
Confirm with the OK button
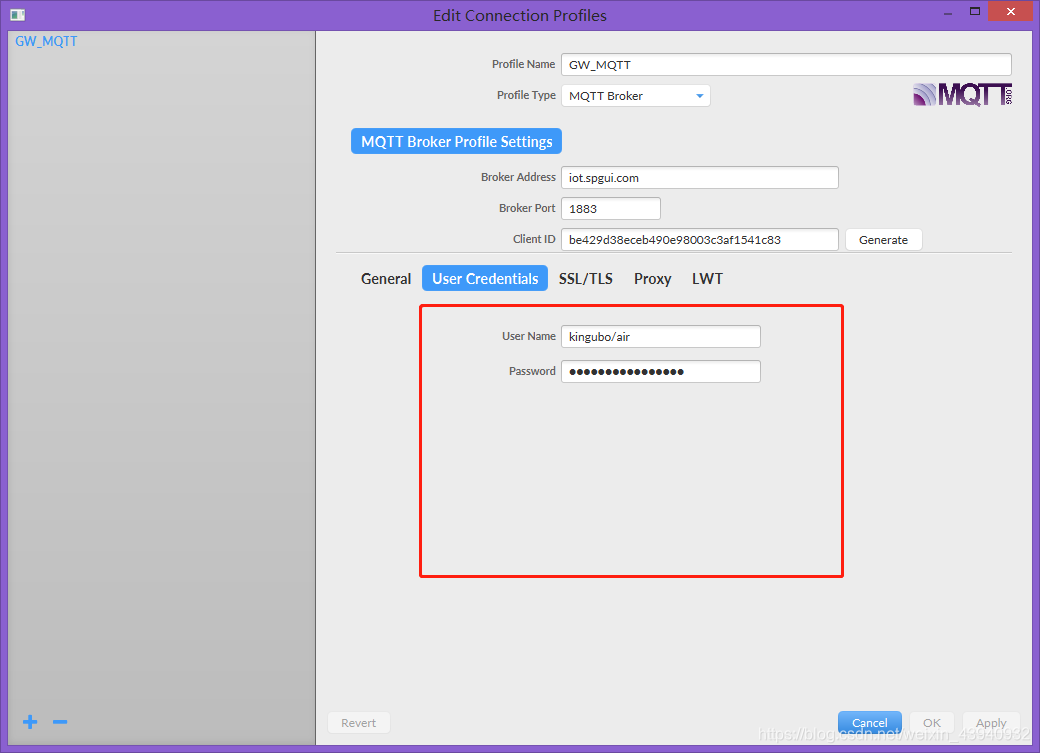932,722
